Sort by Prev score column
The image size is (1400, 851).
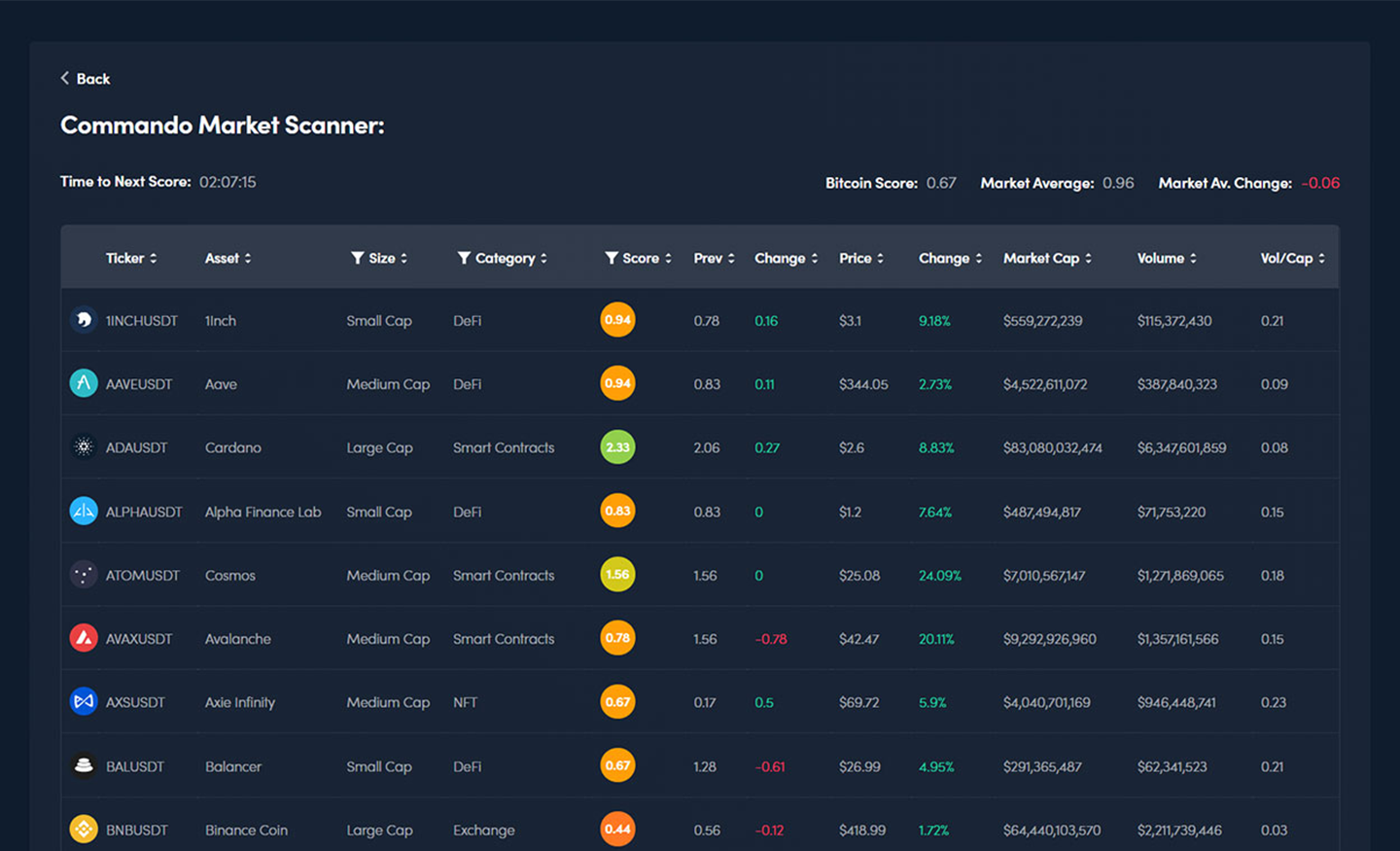click(x=714, y=258)
